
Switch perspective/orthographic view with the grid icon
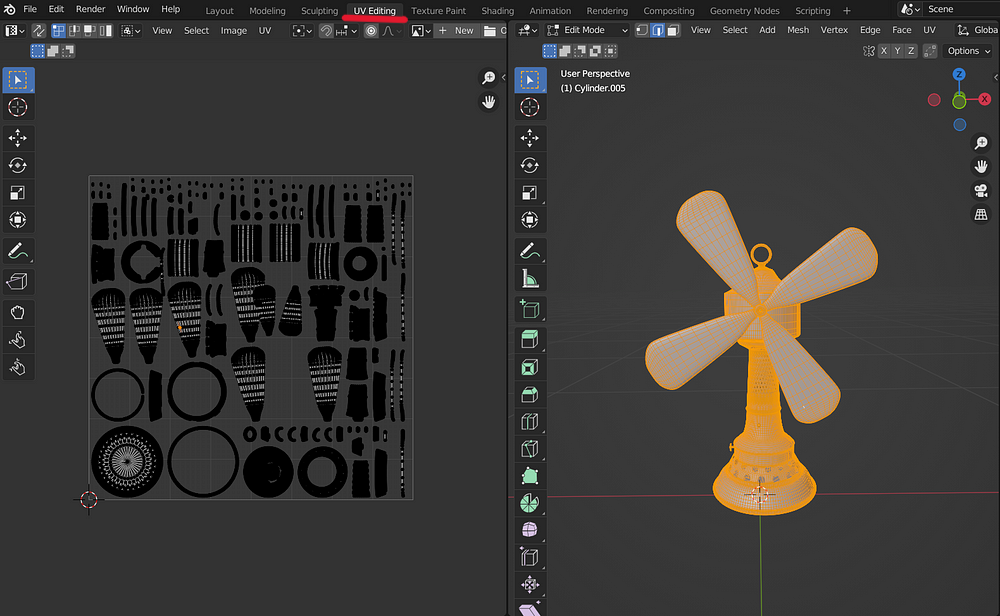pyautogui.click(x=981, y=215)
